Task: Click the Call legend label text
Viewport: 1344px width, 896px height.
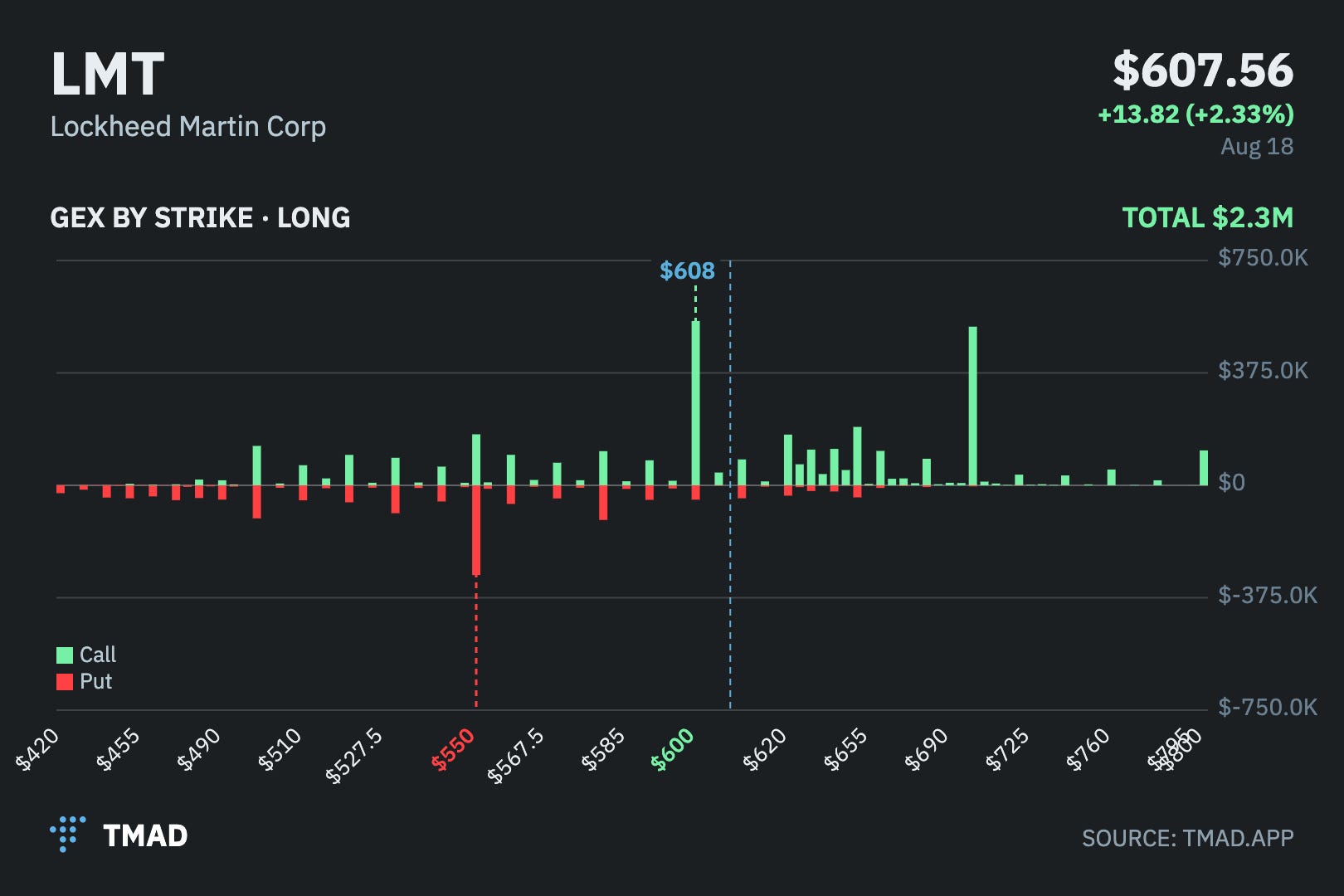Action: click(98, 655)
